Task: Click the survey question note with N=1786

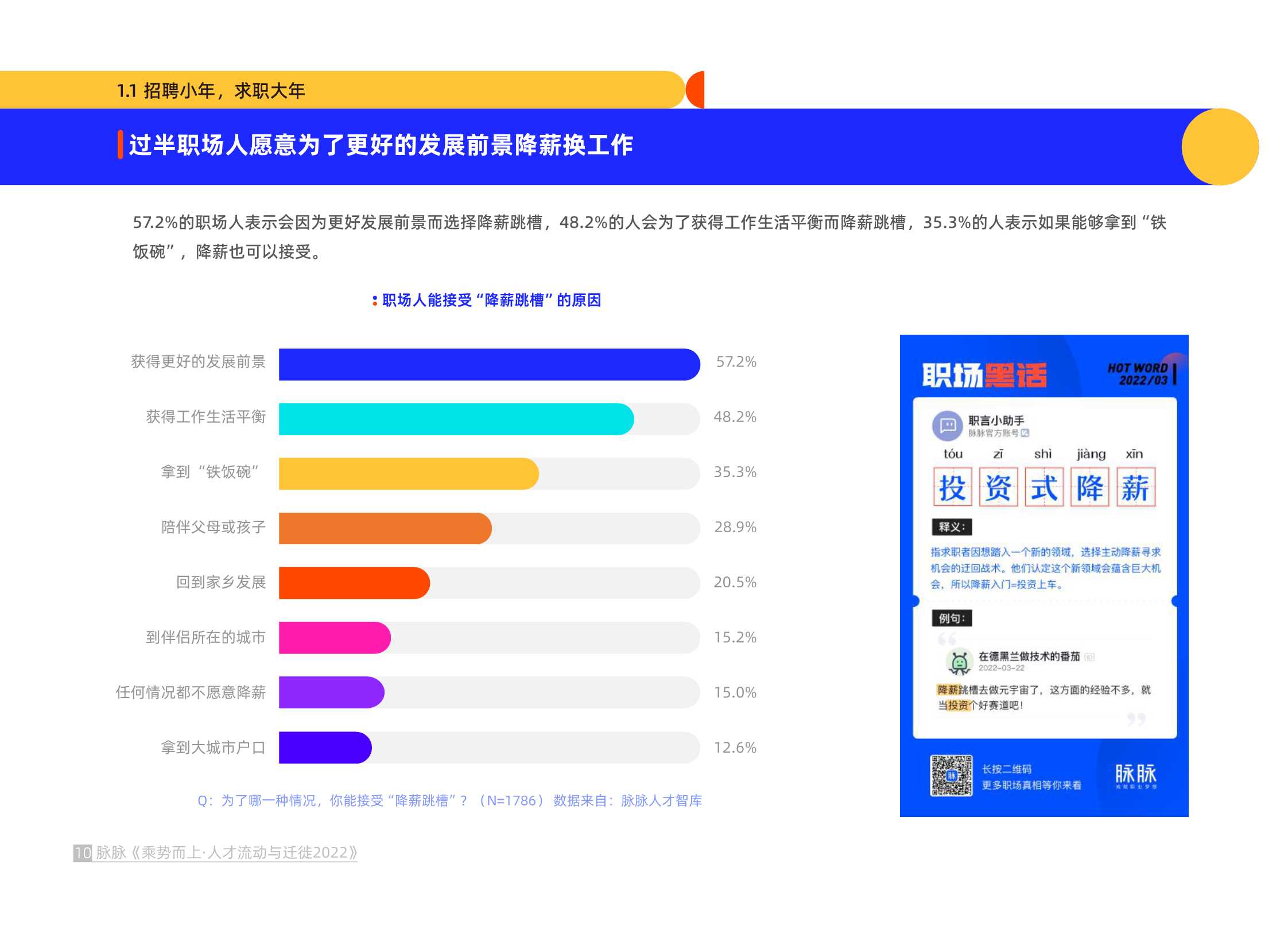Action: click(449, 801)
